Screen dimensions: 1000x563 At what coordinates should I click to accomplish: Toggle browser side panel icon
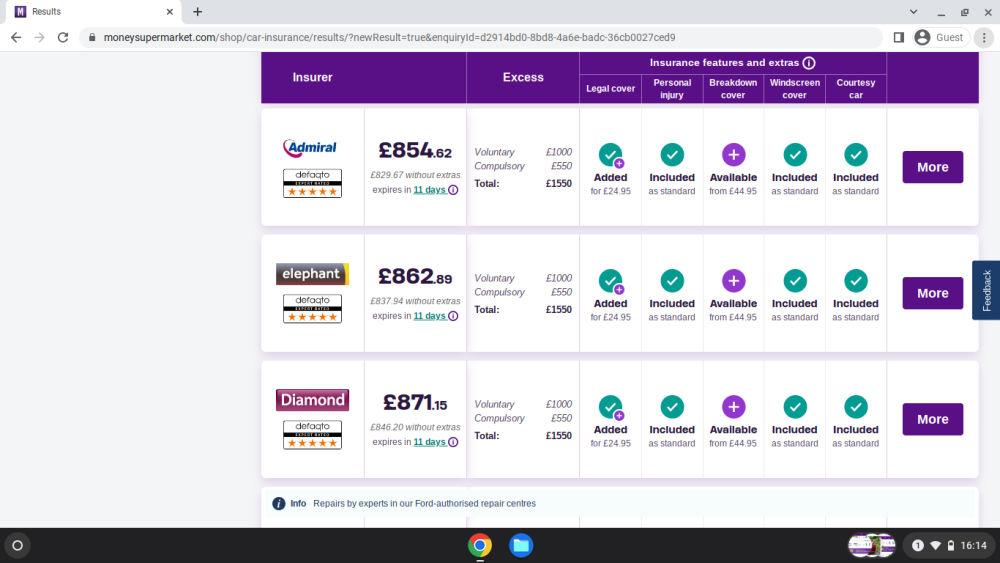(899, 38)
